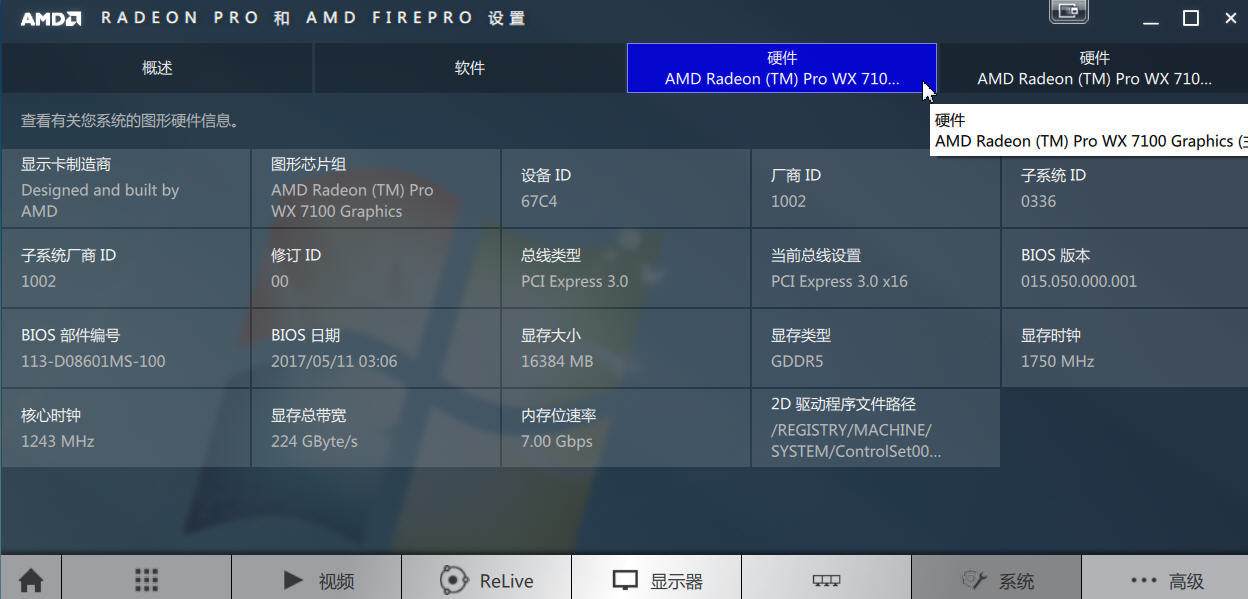The image size is (1248, 599).
Task: Click the AMD logo in the title bar
Action: coord(53,18)
